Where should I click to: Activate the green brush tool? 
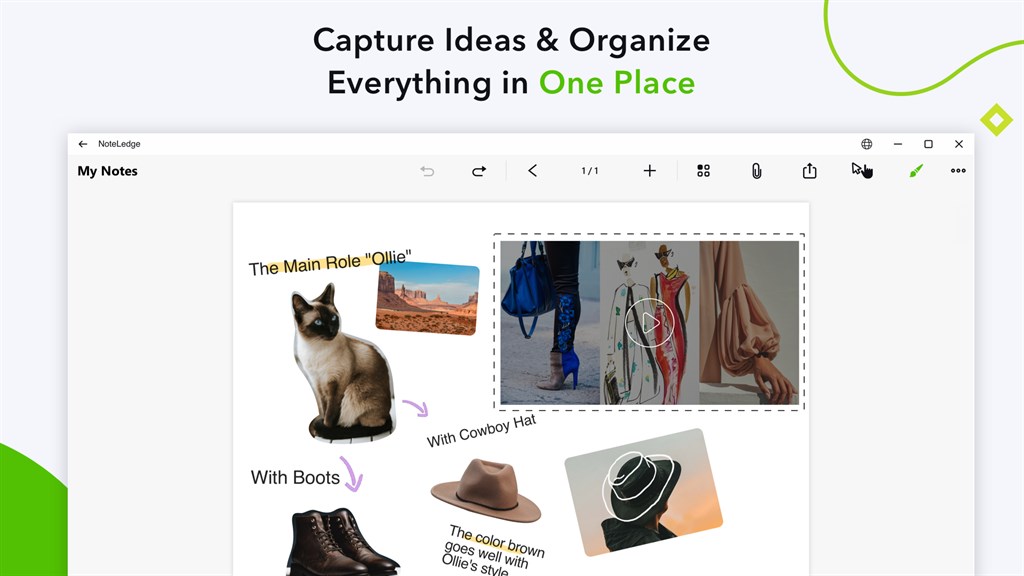click(x=916, y=170)
